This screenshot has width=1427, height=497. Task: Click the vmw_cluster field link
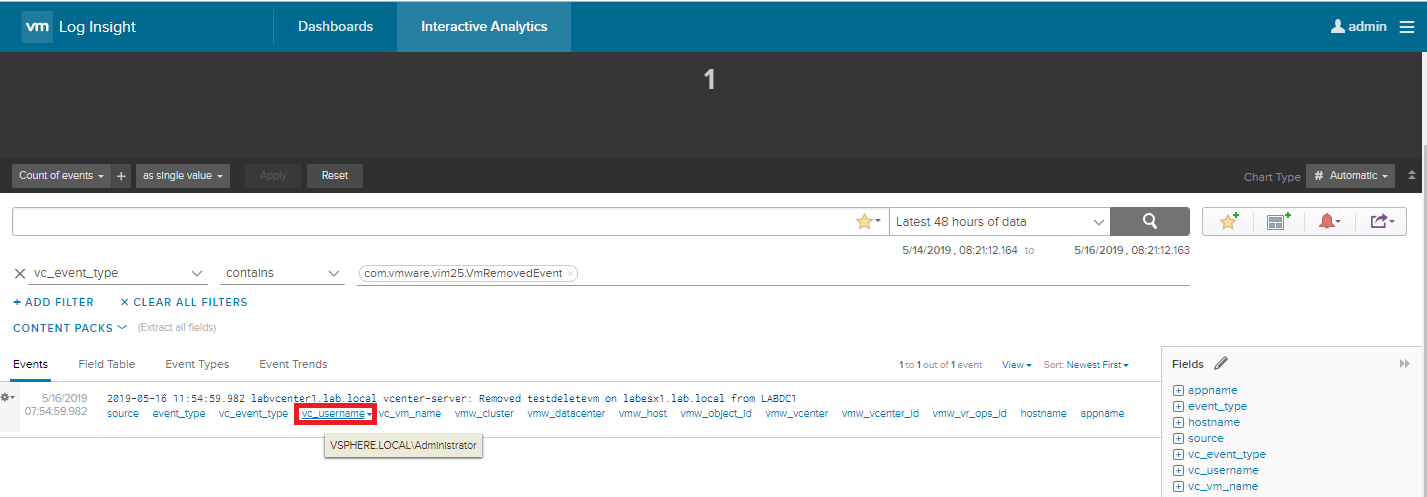click(x=484, y=413)
